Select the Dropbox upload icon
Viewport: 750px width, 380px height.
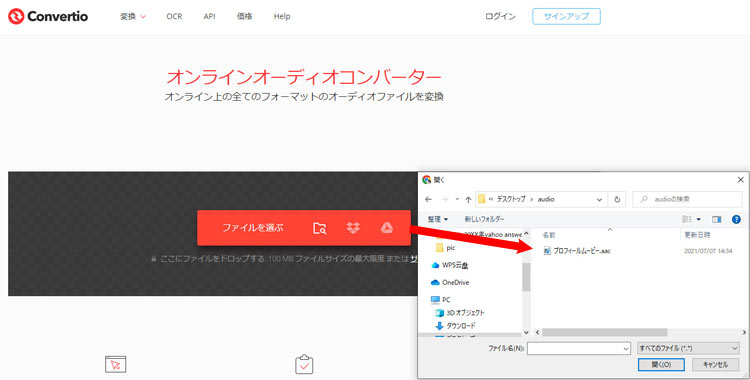tap(353, 228)
